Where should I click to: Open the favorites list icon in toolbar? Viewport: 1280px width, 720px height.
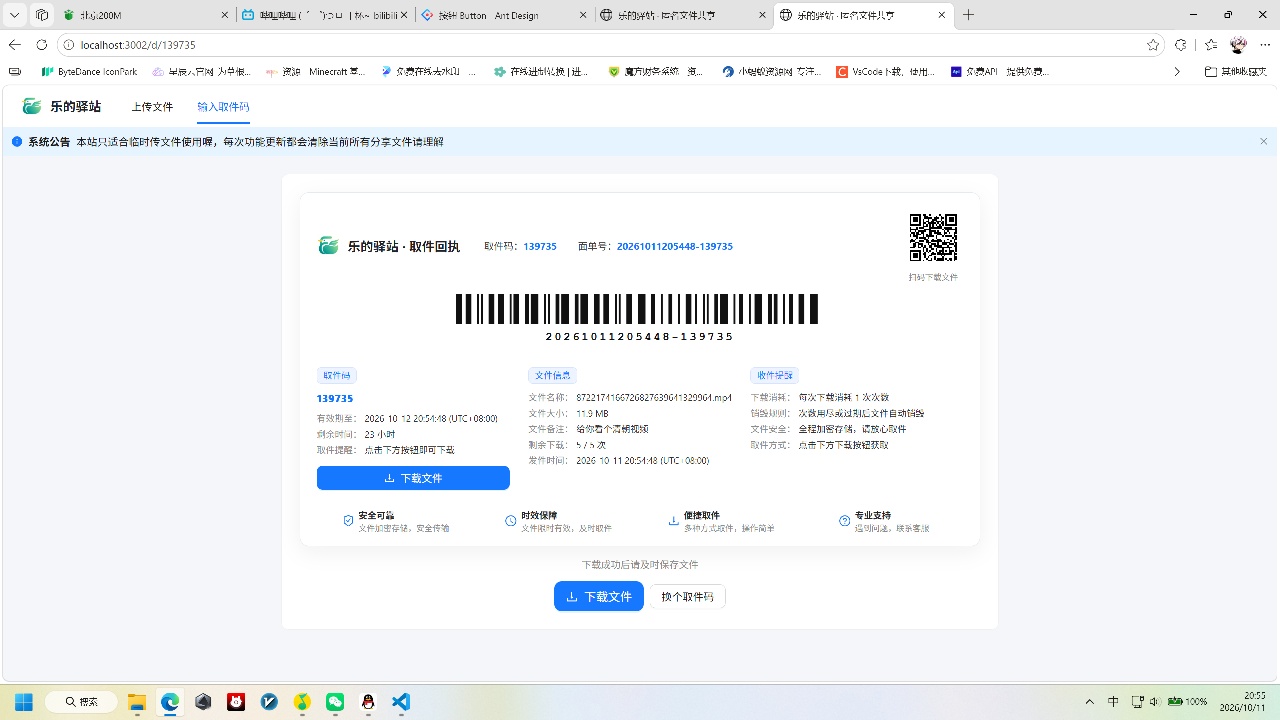(1211, 45)
